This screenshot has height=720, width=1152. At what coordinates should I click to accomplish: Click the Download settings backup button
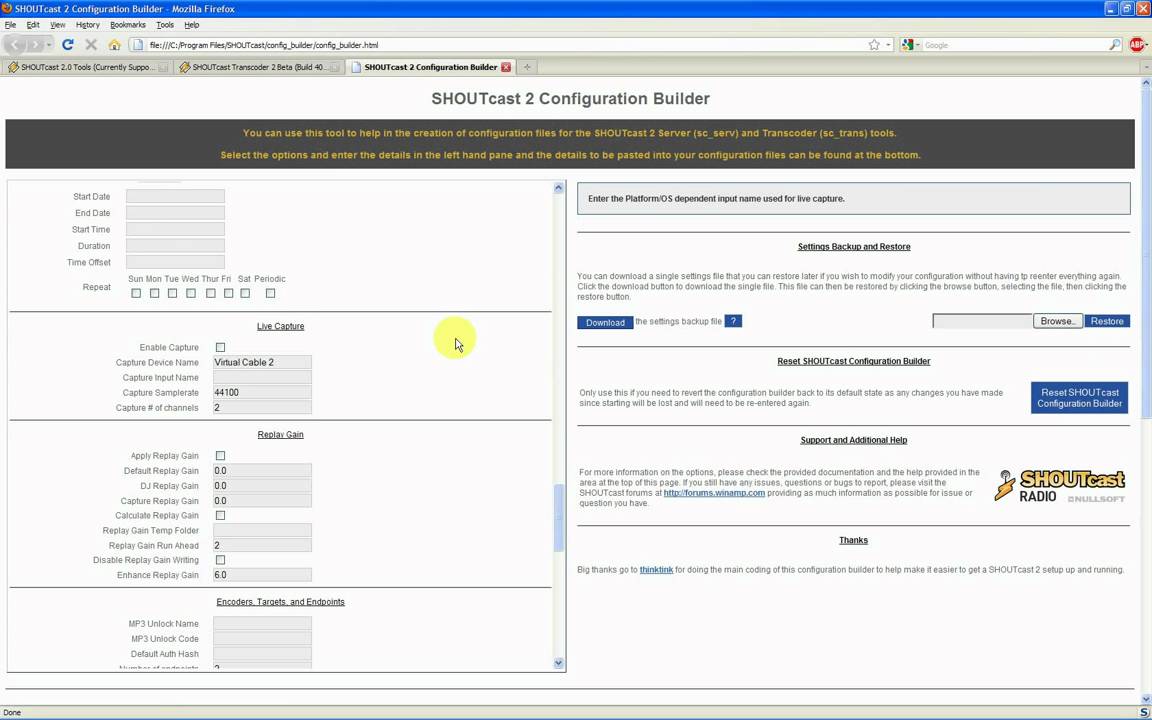pos(605,323)
